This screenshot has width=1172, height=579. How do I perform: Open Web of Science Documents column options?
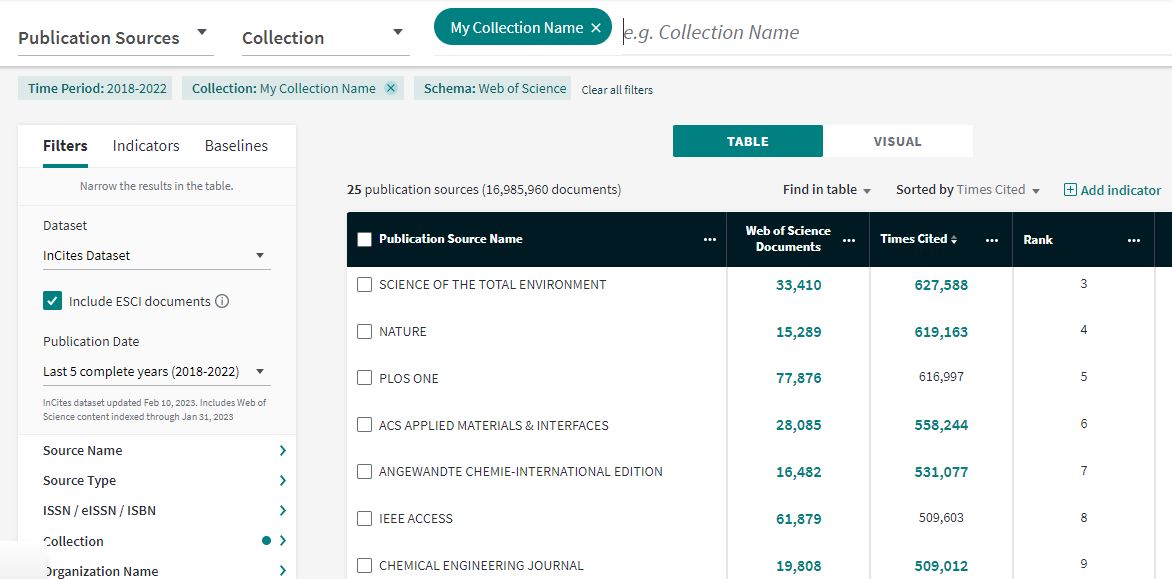(x=849, y=240)
